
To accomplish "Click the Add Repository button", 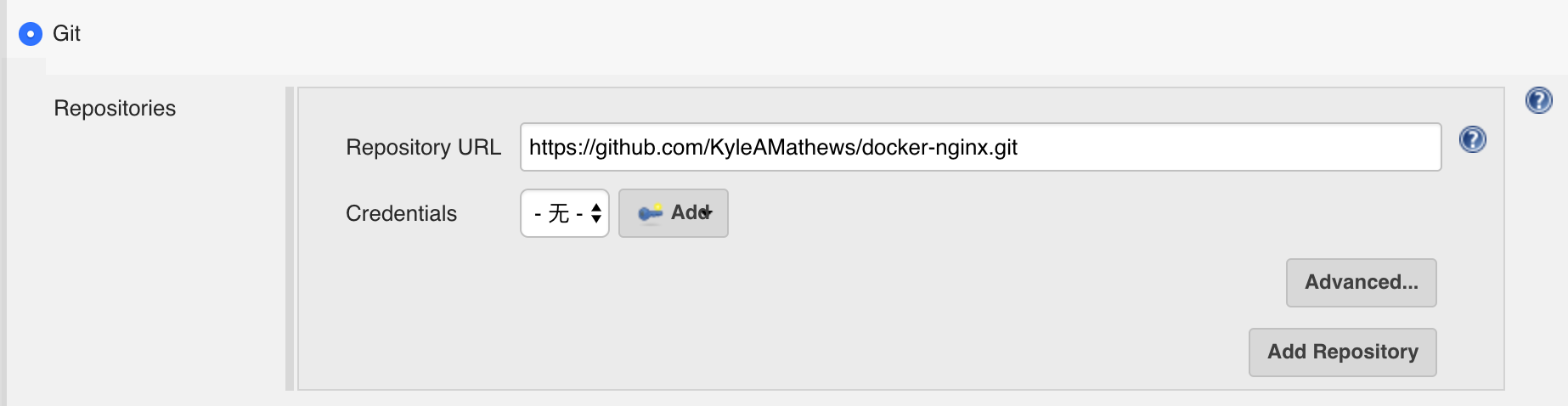I will click(1342, 352).
